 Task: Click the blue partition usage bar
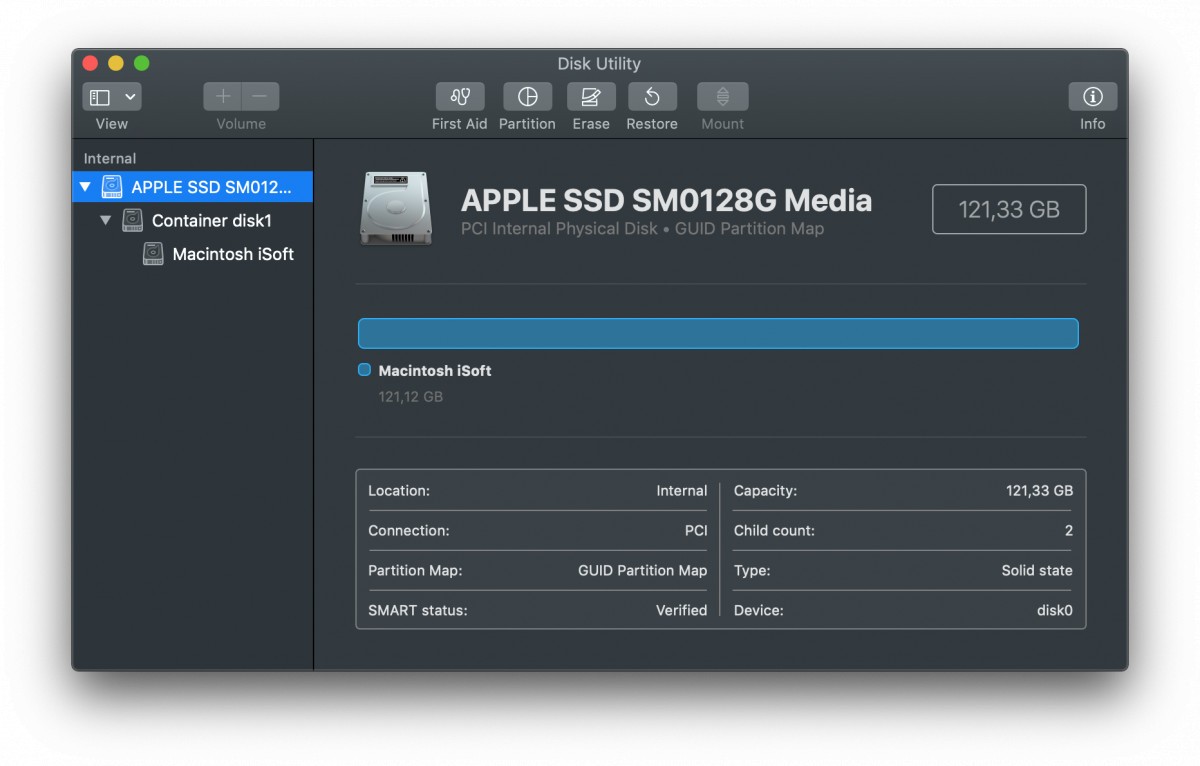pyautogui.click(x=718, y=333)
